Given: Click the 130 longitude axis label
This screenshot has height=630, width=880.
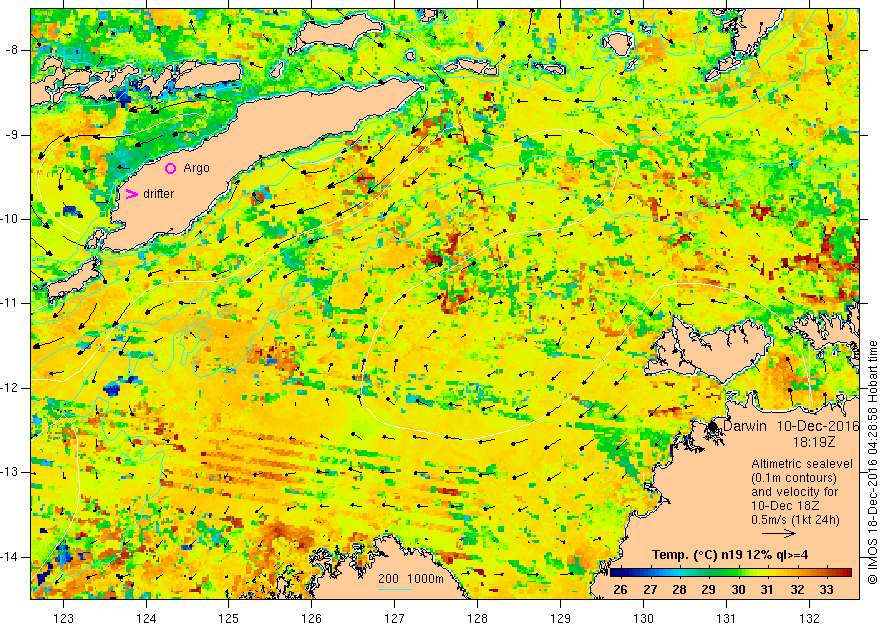Looking at the screenshot, I should coord(644,618).
